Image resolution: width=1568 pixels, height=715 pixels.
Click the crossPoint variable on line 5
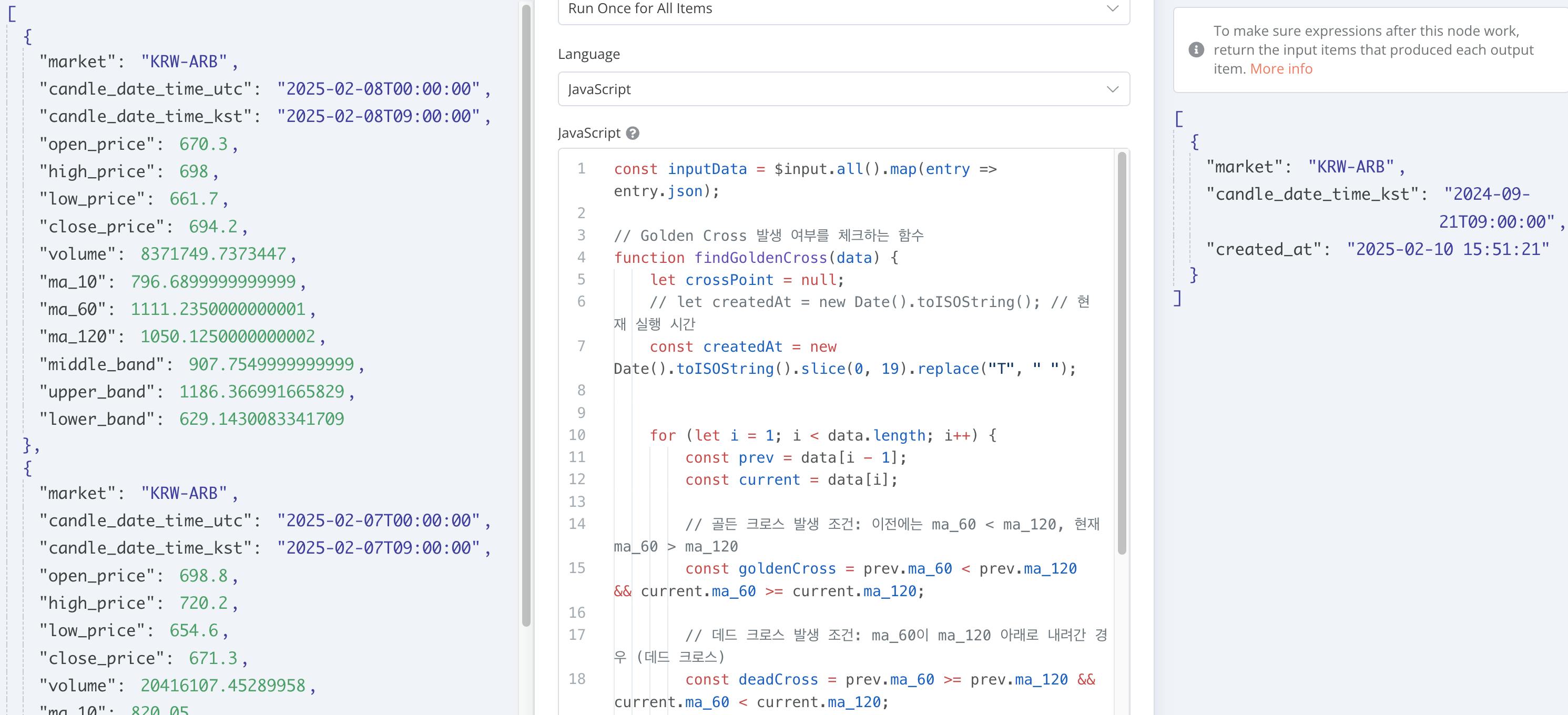point(729,280)
